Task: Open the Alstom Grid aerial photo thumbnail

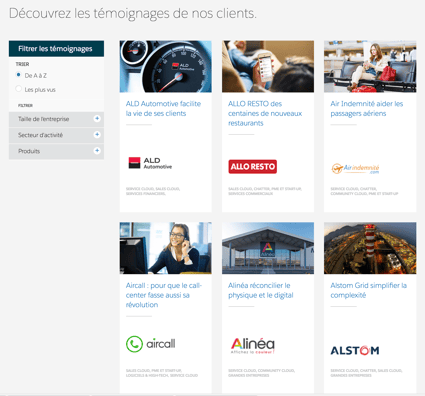Action: (370, 248)
